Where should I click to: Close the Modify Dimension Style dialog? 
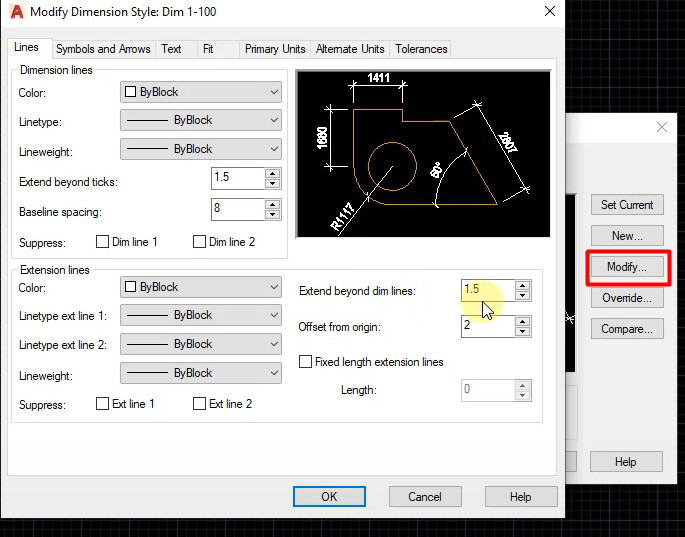550,11
